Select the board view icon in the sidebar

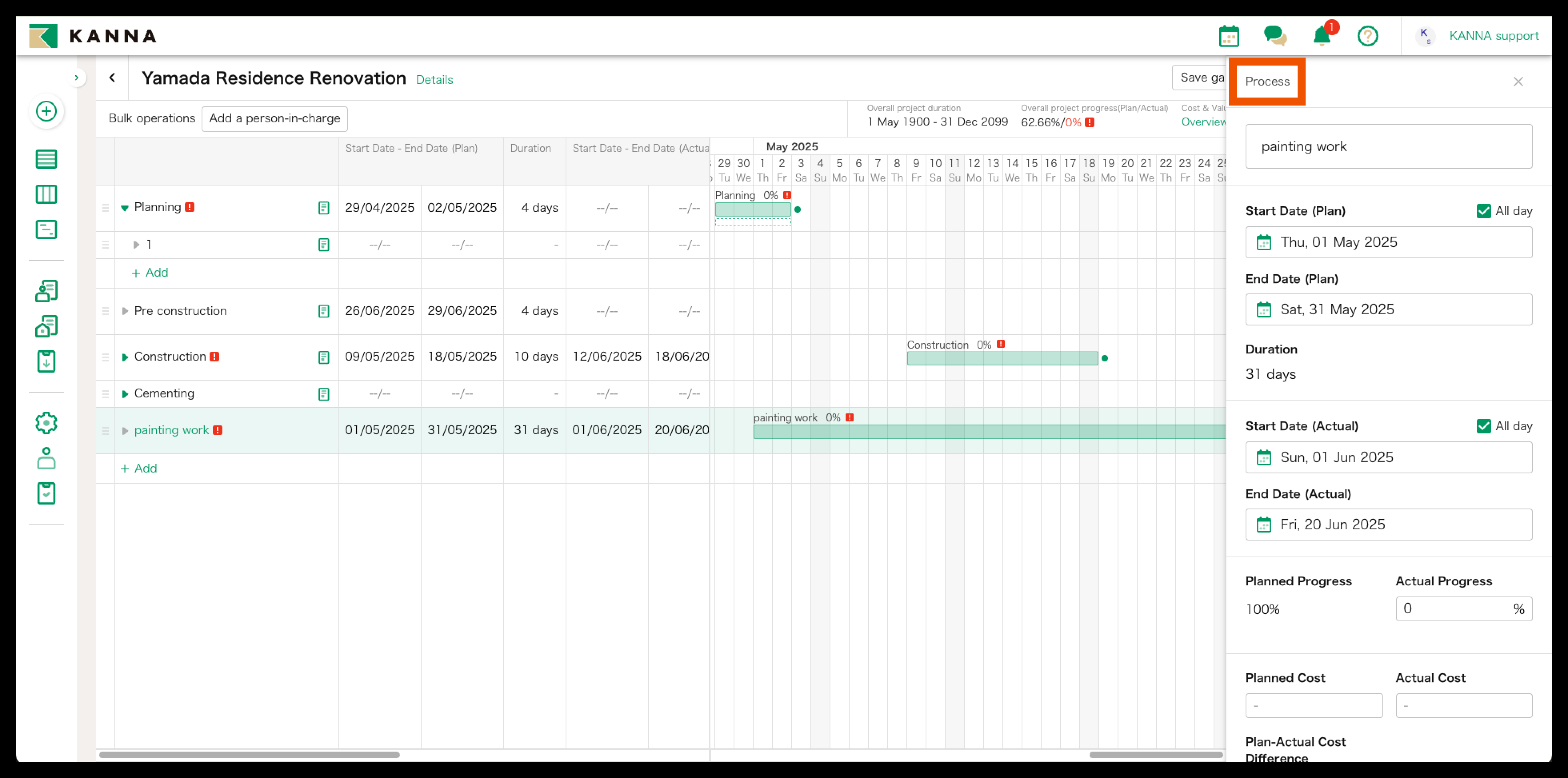[46, 194]
